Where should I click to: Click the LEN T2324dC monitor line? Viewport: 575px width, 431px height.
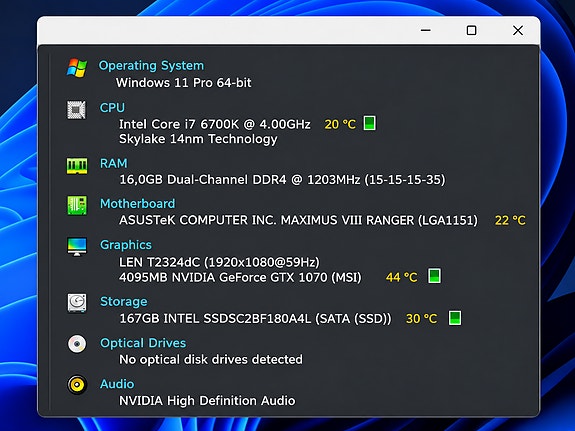[219, 262]
